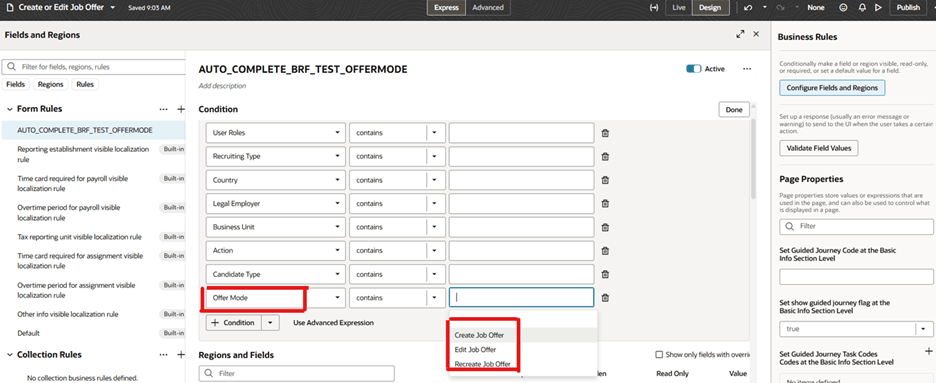Delete the User Roles condition row
Viewport: 936px width, 383px height.
pyautogui.click(x=605, y=133)
